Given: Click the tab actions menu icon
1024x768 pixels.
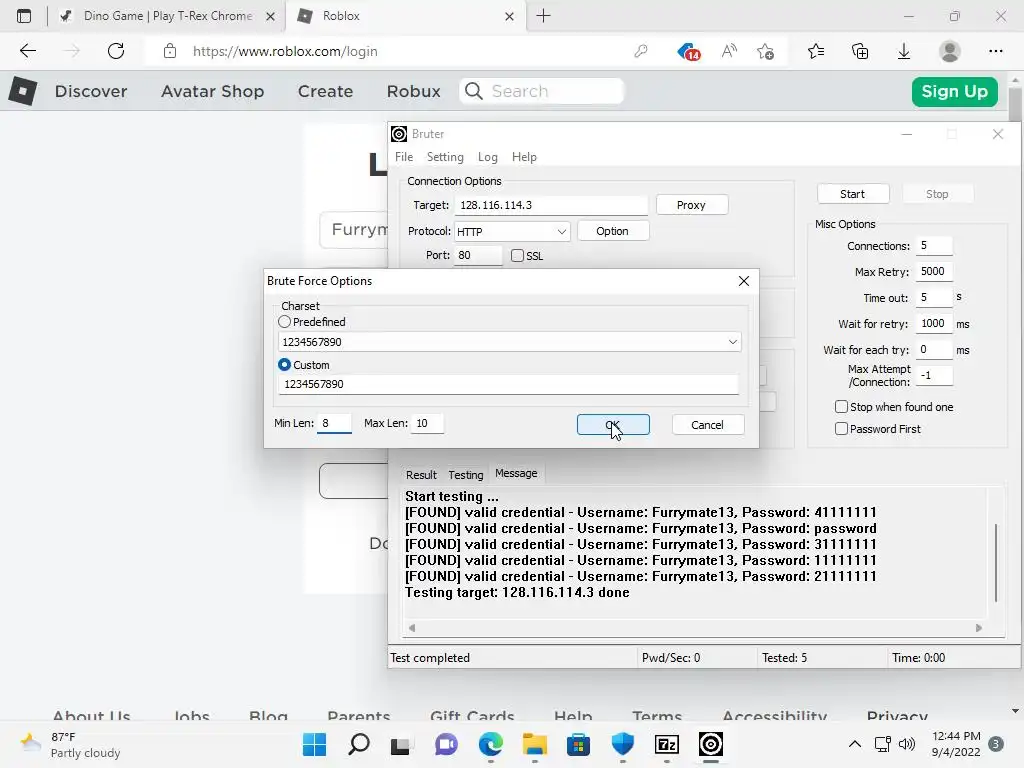Looking at the screenshot, I should [x=24, y=16].
